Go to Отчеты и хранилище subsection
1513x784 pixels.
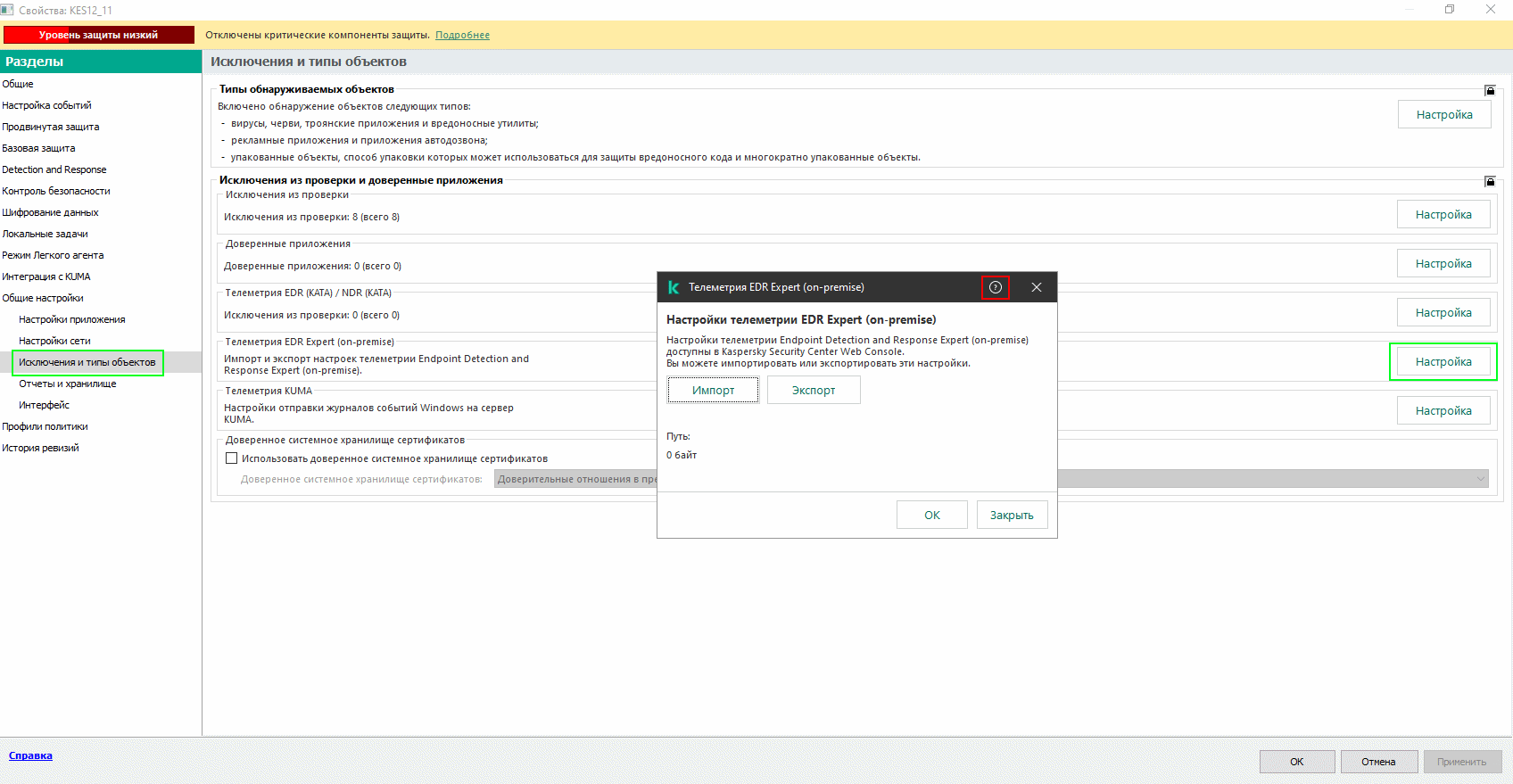[68, 384]
